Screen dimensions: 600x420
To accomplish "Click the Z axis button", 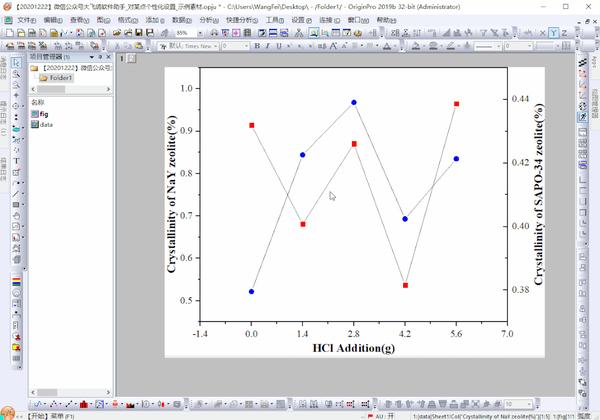I will coord(564,33).
